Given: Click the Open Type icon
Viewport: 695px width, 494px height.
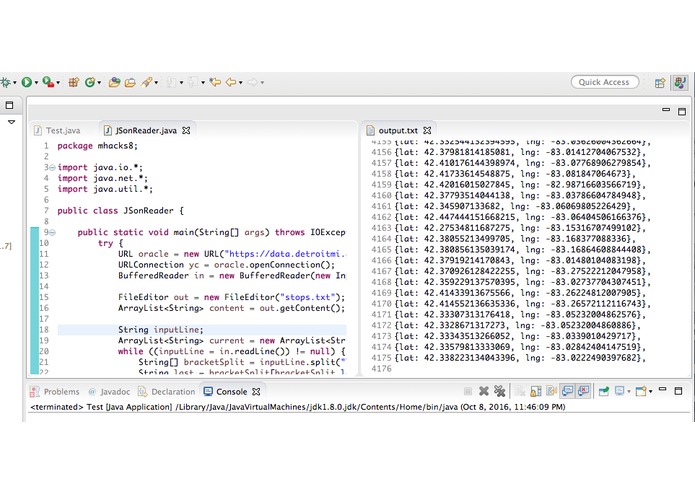Looking at the screenshot, I should pyautogui.click(x=114, y=82).
